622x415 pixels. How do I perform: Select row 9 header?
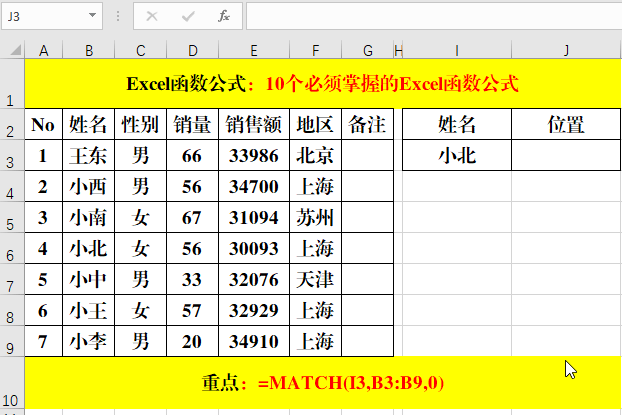(12, 341)
